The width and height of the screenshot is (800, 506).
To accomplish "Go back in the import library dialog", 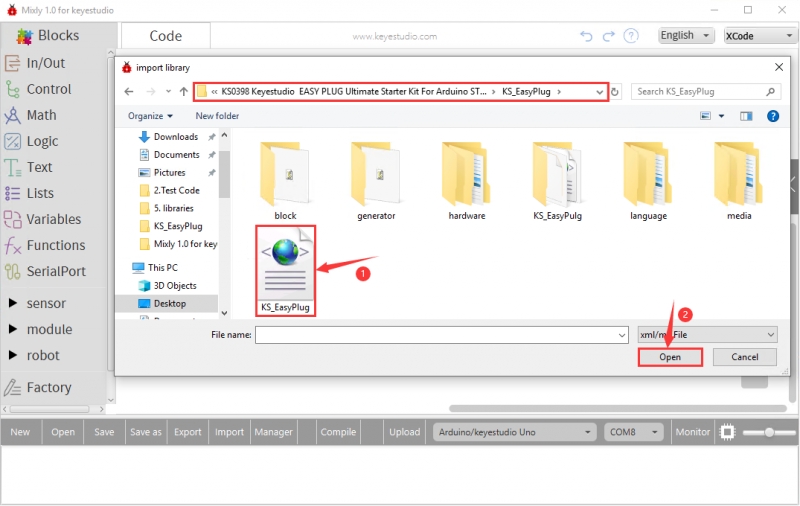I will [x=129, y=92].
